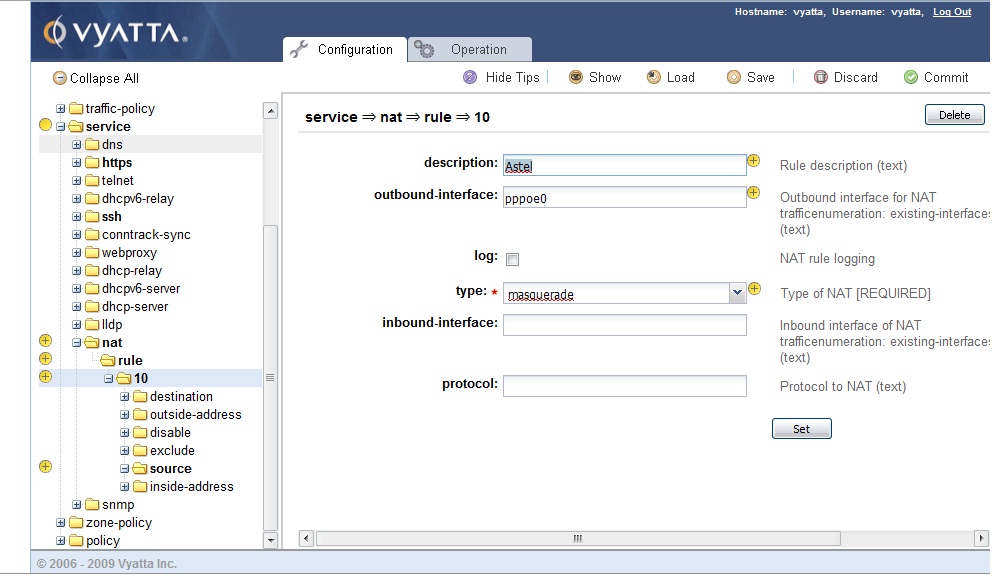Click the description field containing Astel
This screenshot has height=576, width=992.
click(x=624, y=165)
